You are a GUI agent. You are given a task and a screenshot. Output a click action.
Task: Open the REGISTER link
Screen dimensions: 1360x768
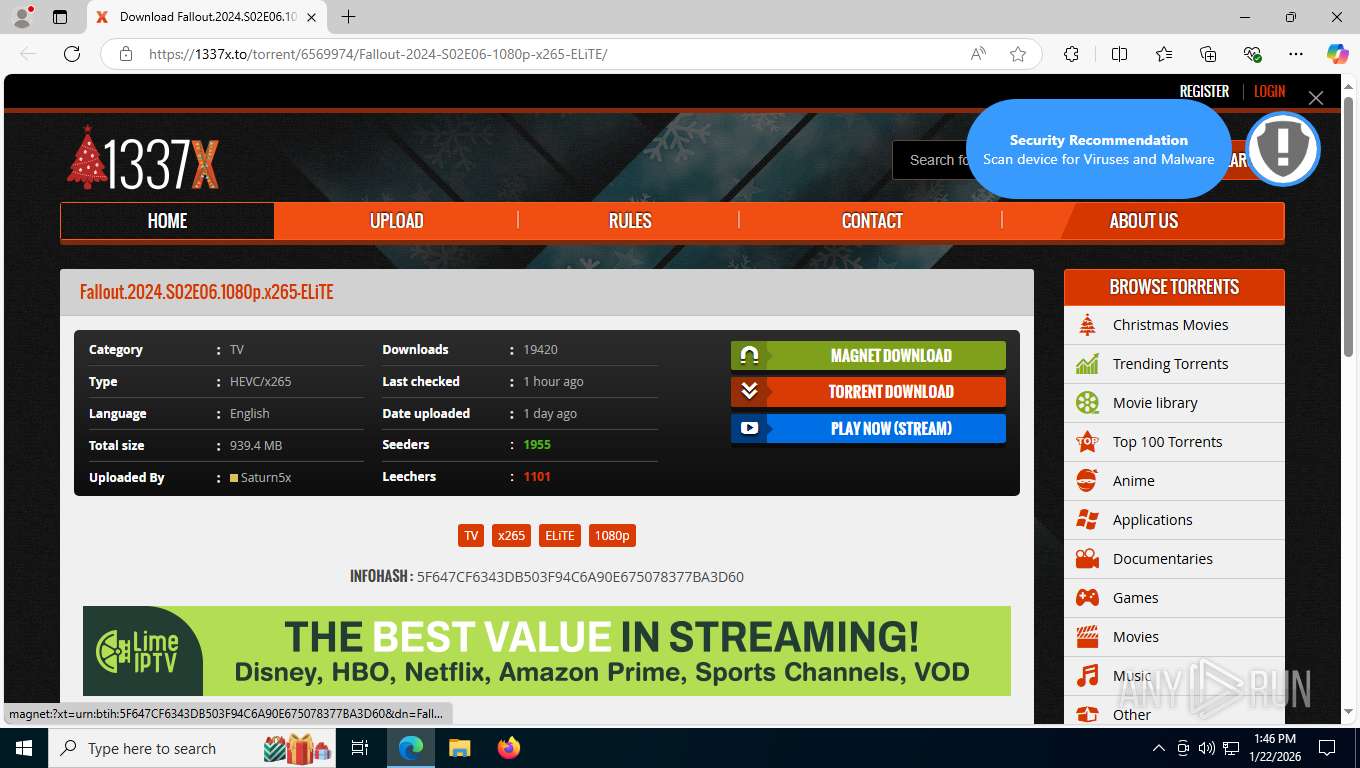(x=1204, y=91)
